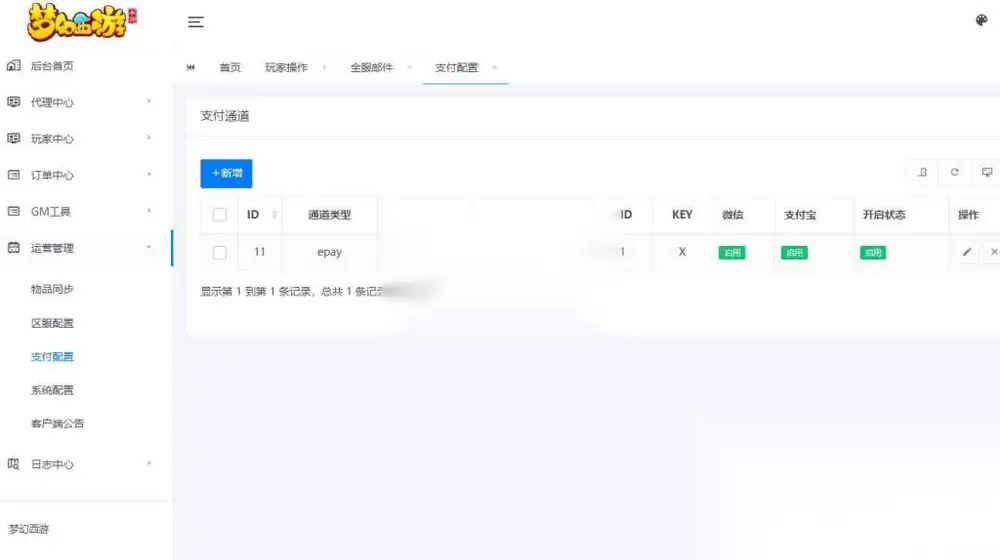
Task: Close the 玩家操作 tab
Action: [x=324, y=67]
